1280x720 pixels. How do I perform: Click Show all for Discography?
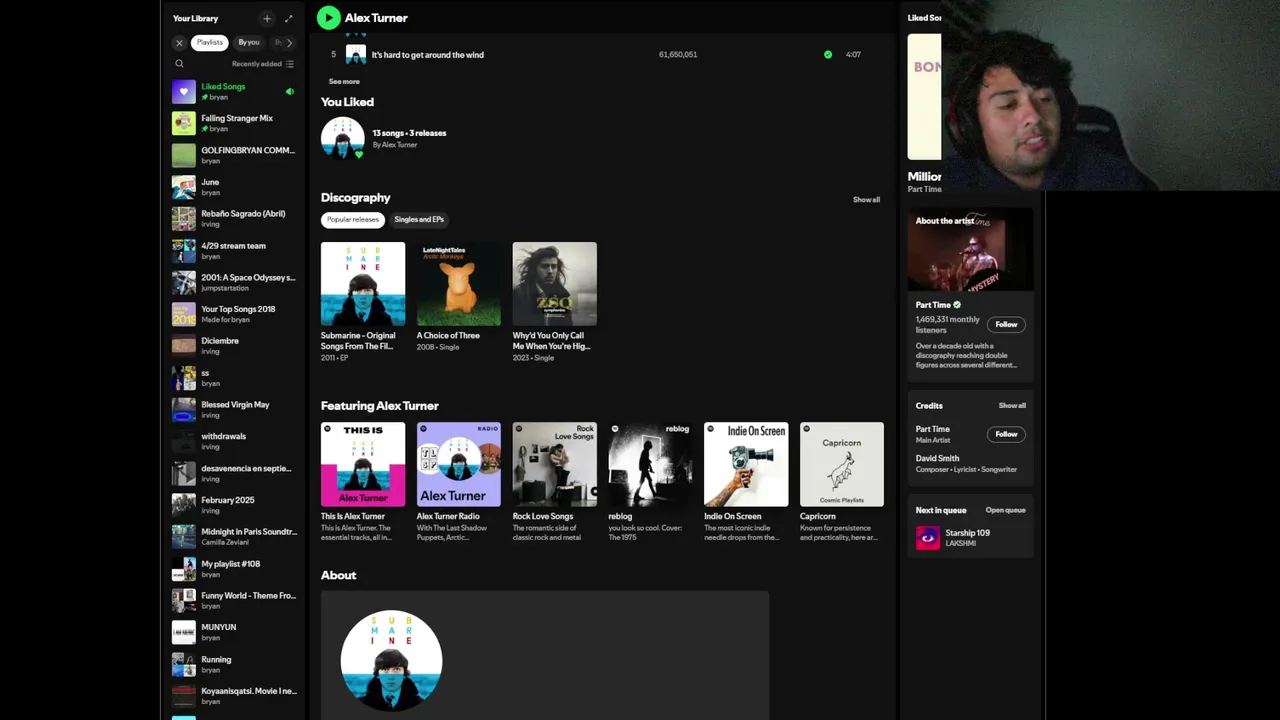click(x=866, y=200)
